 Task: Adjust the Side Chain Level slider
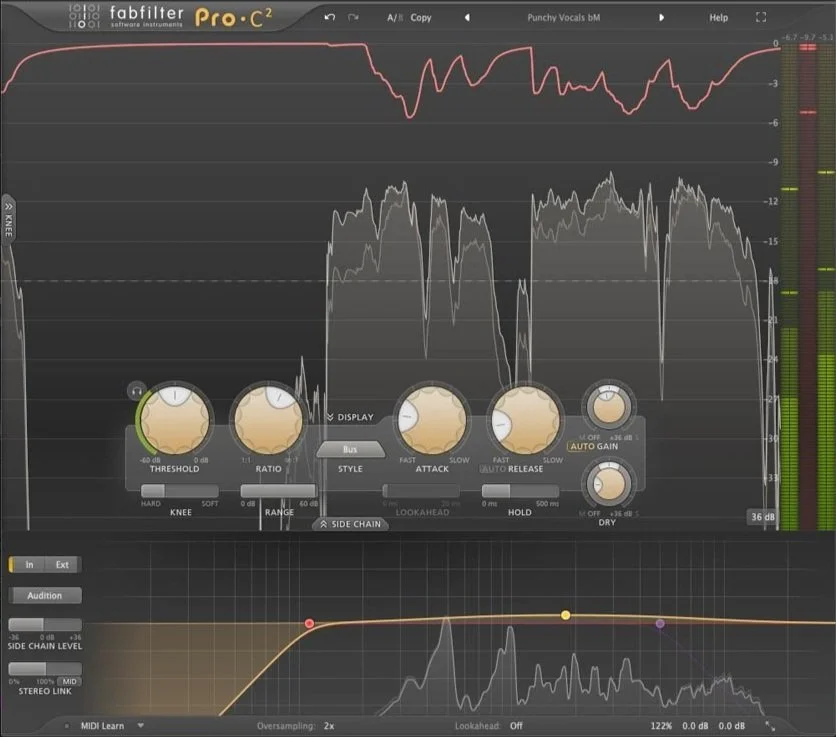coord(45,624)
